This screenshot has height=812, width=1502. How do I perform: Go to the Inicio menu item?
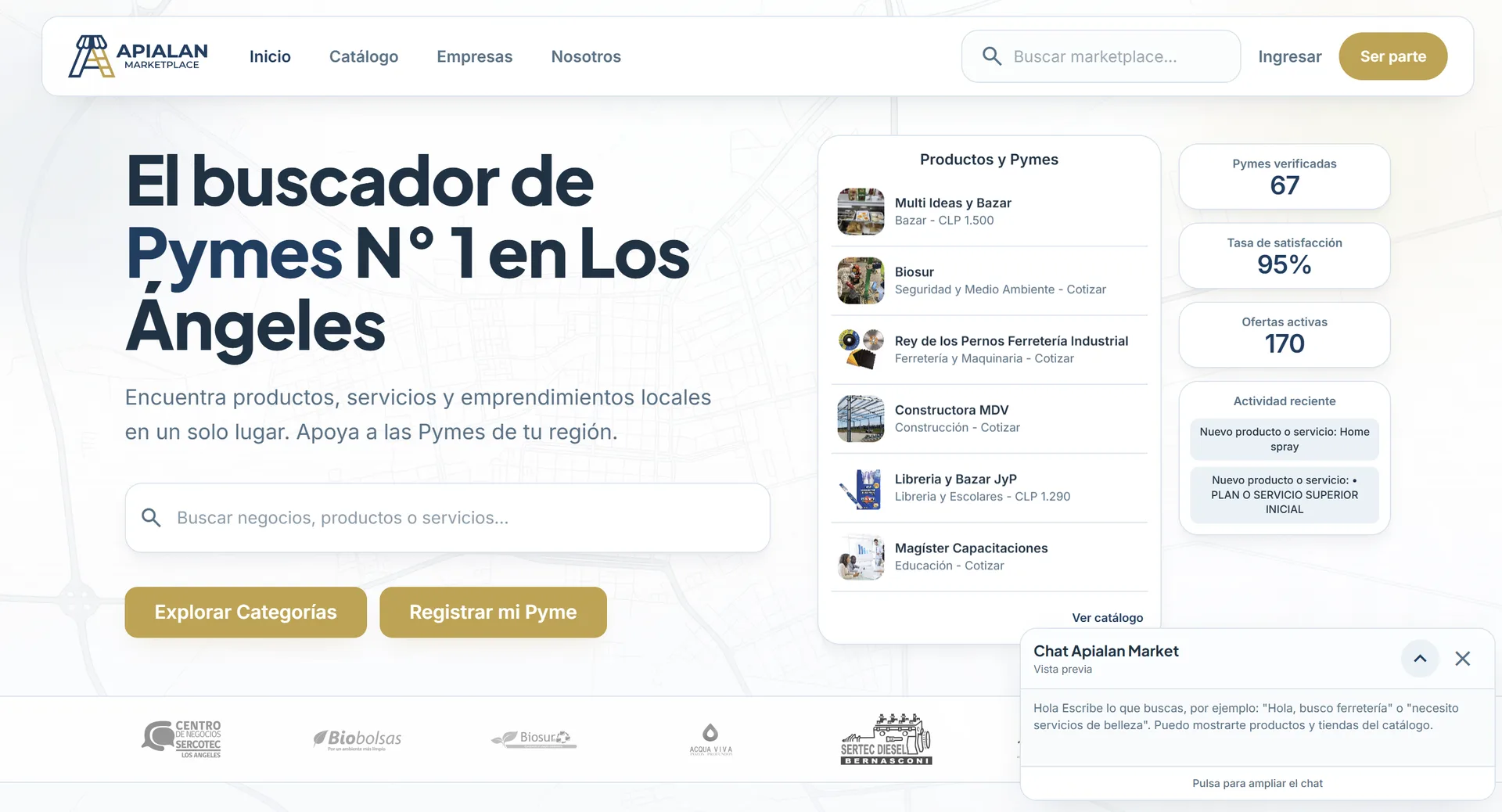(x=270, y=56)
